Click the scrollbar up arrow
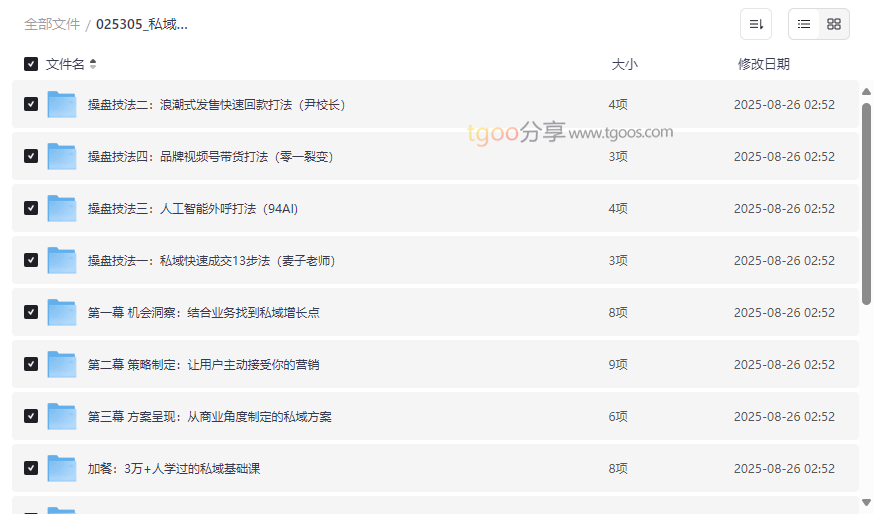The height and width of the screenshot is (514, 874). (x=866, y=92)
